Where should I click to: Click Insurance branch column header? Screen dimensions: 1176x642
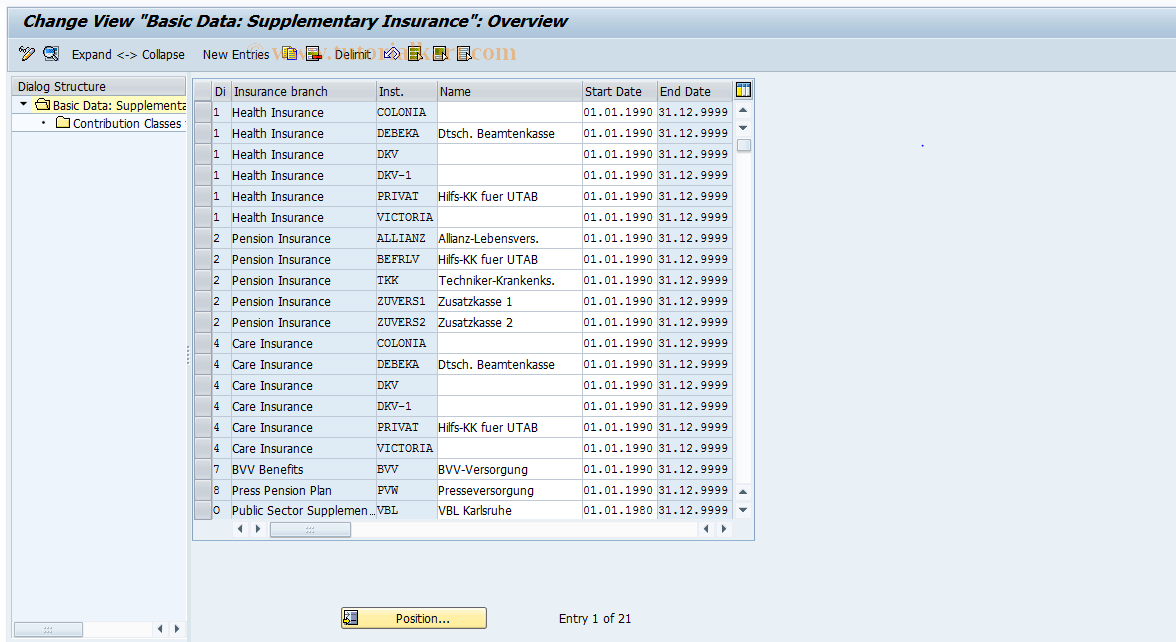[x=303, y=91]
